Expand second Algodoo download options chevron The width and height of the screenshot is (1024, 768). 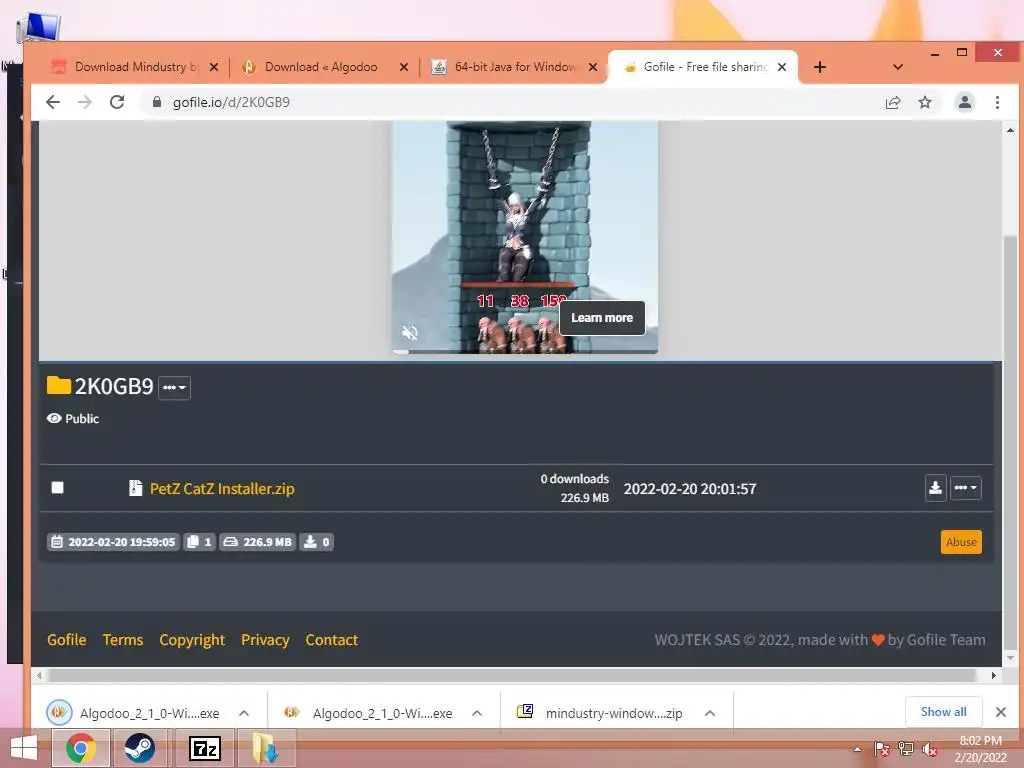click(477, 713)
